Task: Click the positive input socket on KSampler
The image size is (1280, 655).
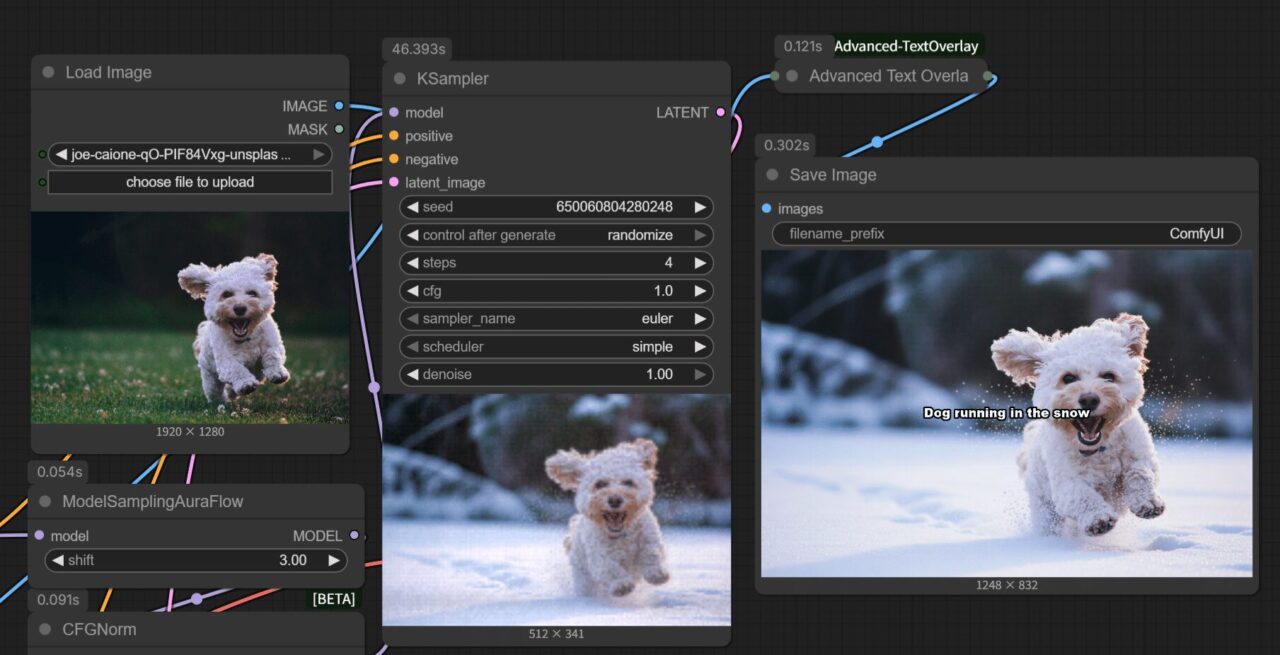Action: [x=394, y=136]
